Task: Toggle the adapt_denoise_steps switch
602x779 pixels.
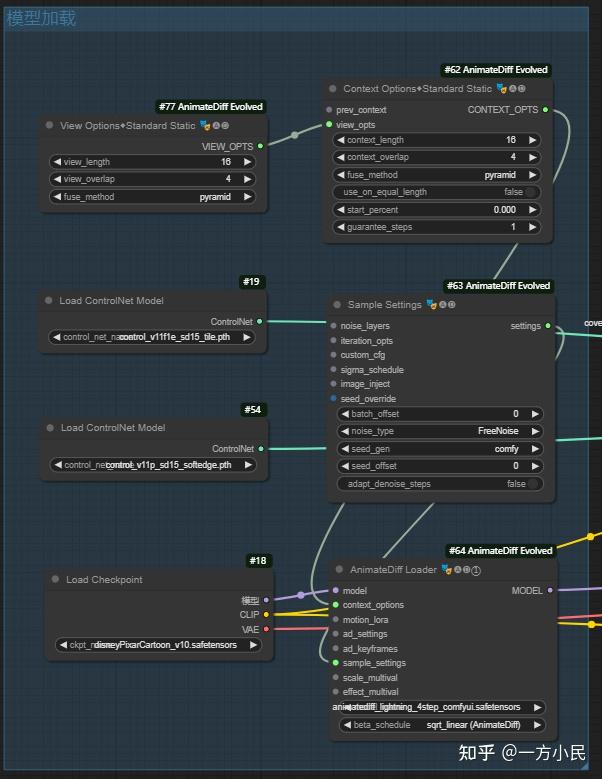Action: tap(533, 484)
